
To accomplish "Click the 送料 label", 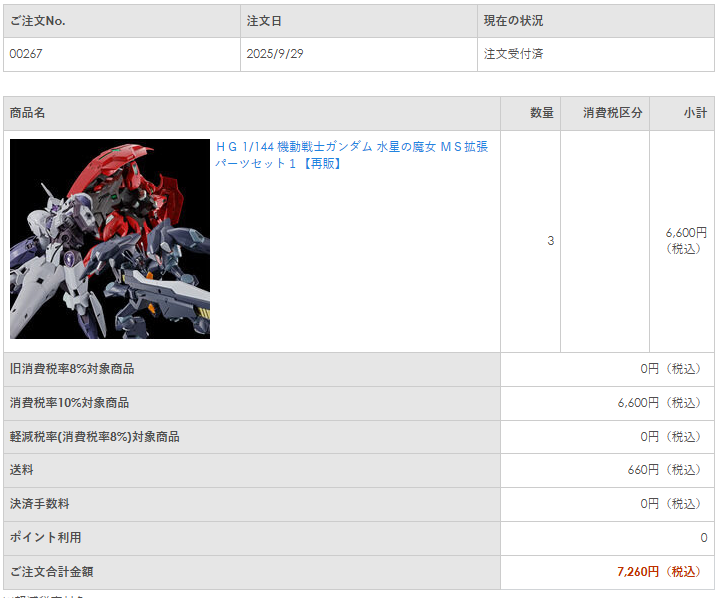I will tap(22, 470).
